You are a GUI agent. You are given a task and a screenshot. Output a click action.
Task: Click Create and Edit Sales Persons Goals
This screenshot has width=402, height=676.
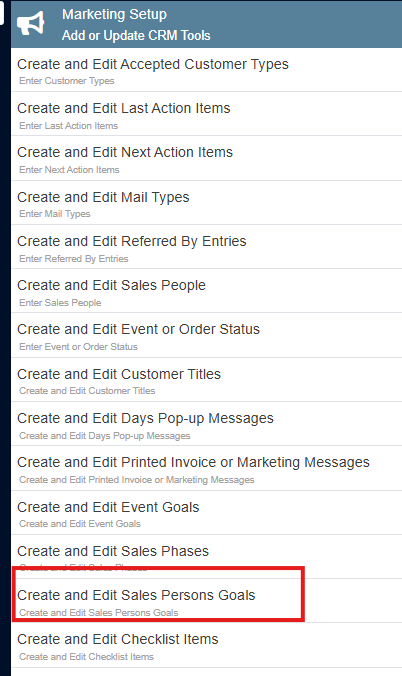pos(206,601)
